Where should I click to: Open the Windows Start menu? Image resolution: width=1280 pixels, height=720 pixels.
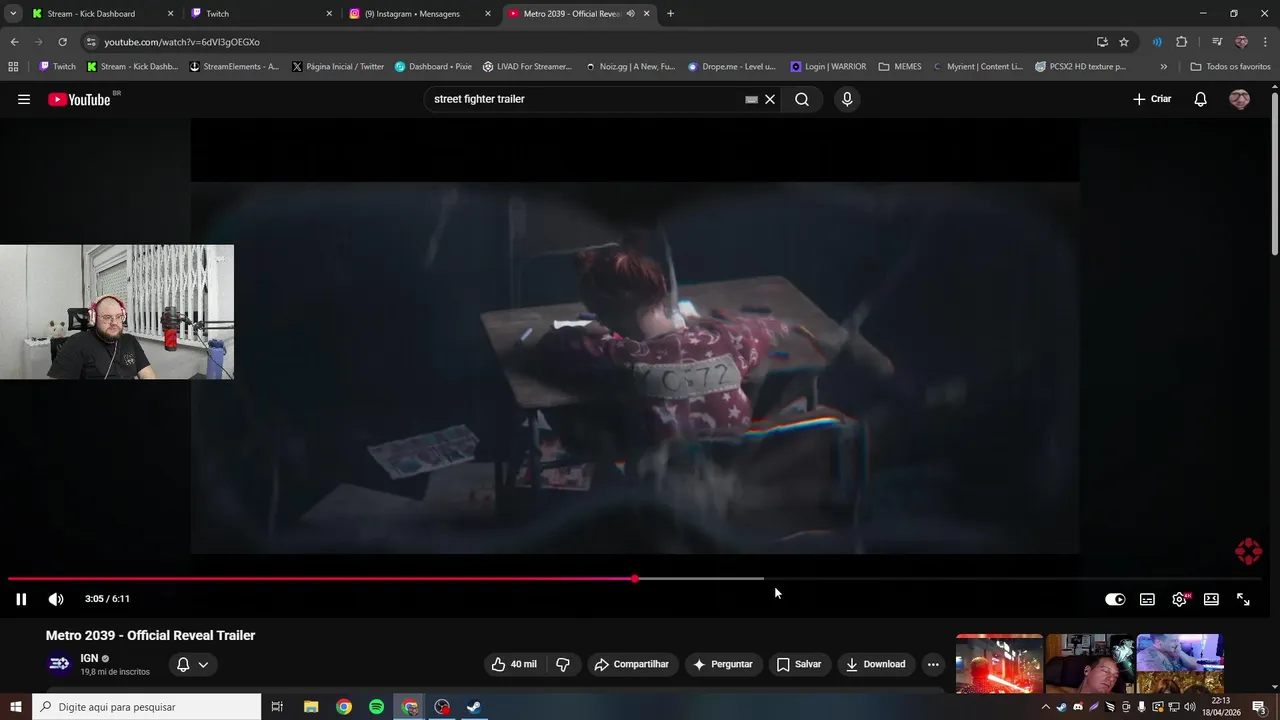(15, 707)
